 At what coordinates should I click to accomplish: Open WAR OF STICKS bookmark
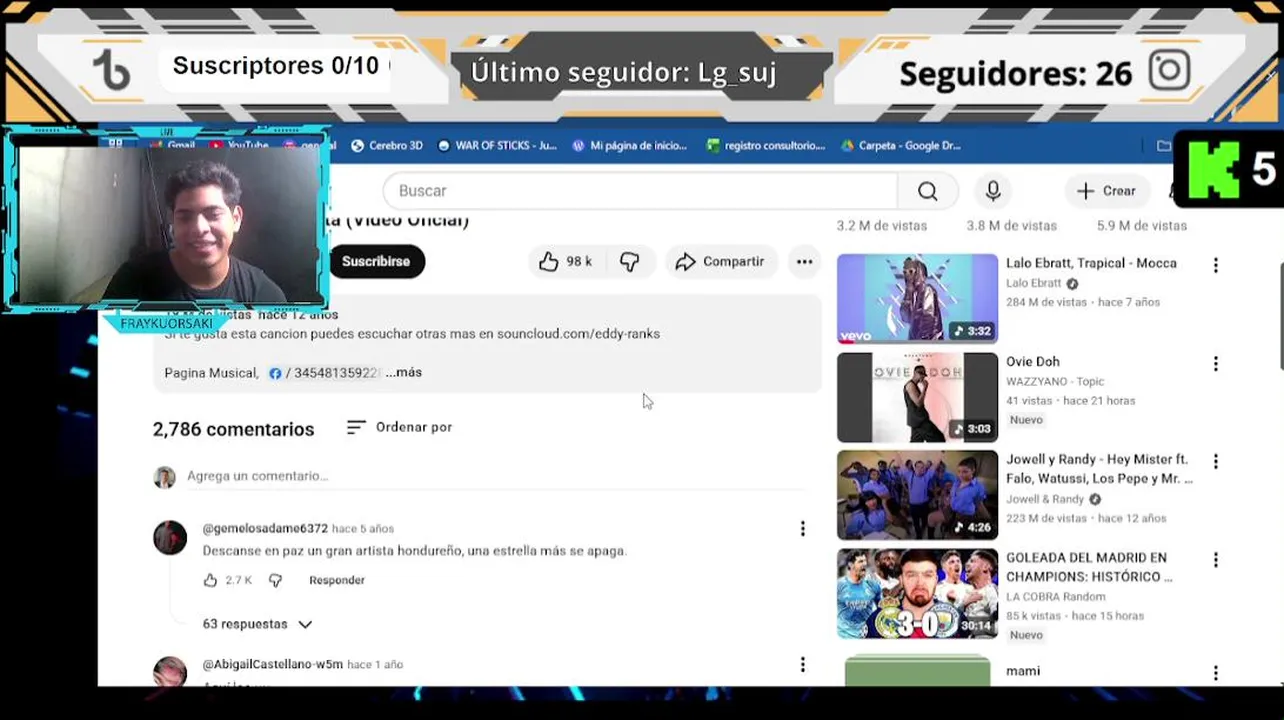(x=497, y=146)
